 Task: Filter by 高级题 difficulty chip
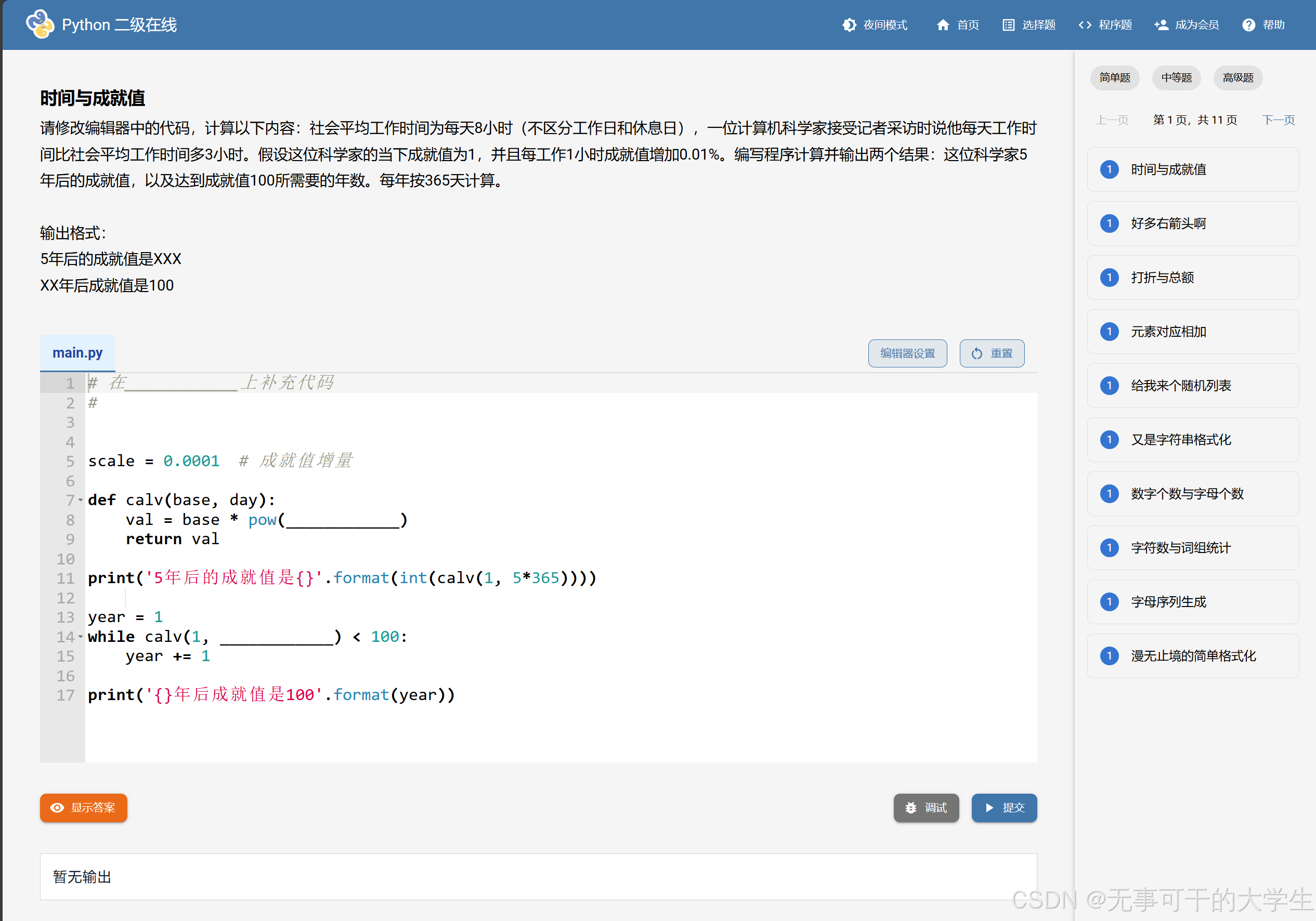point(1237,77)
